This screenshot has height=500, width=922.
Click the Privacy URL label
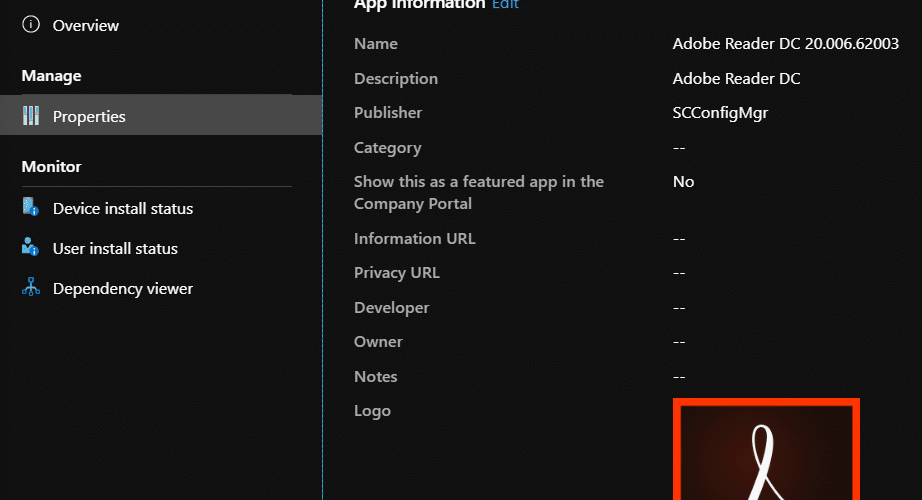pyautogui.click(x=397, y=273)
